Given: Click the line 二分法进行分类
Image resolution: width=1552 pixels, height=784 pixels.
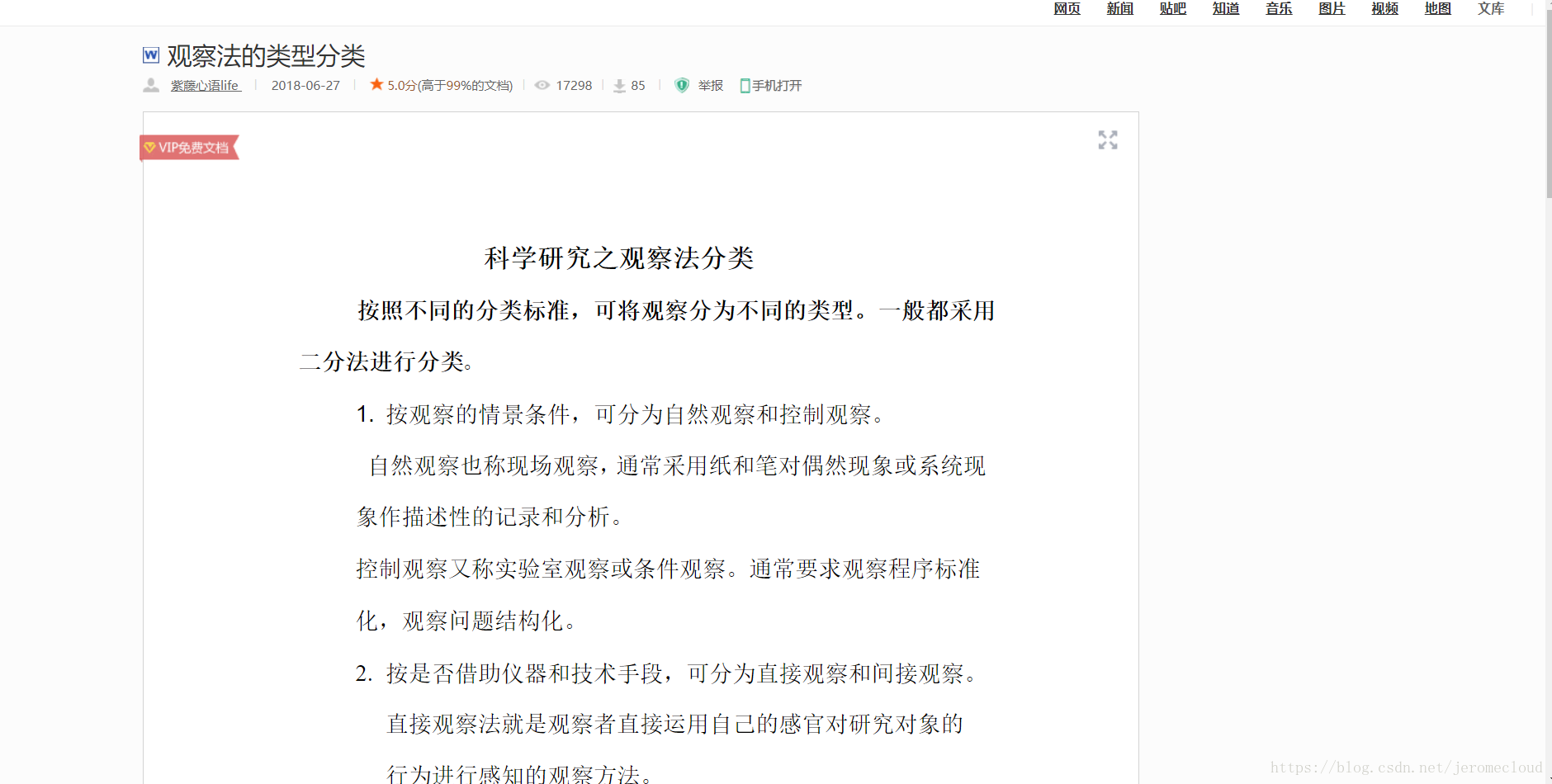Looking at the screenshot, I should tap(386, 361).
